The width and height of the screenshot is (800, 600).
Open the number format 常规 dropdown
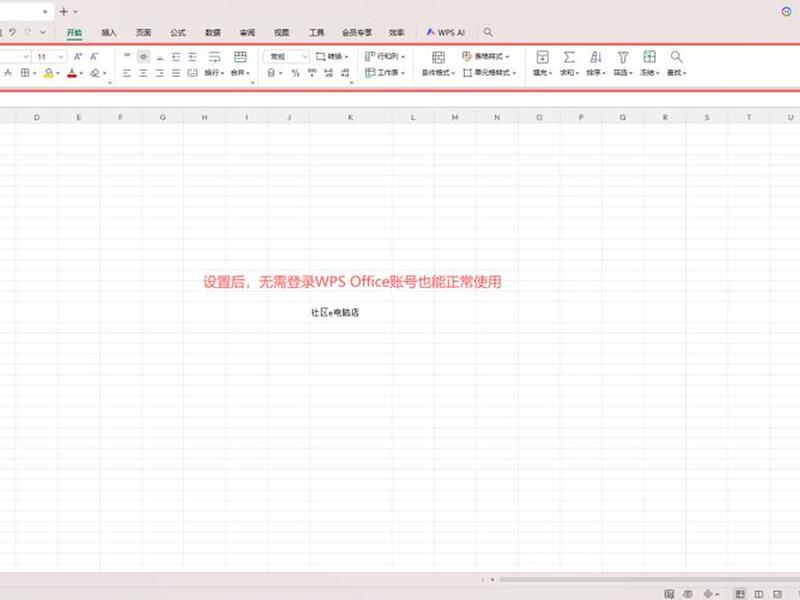pyautogui.click(x=305, y=57)
